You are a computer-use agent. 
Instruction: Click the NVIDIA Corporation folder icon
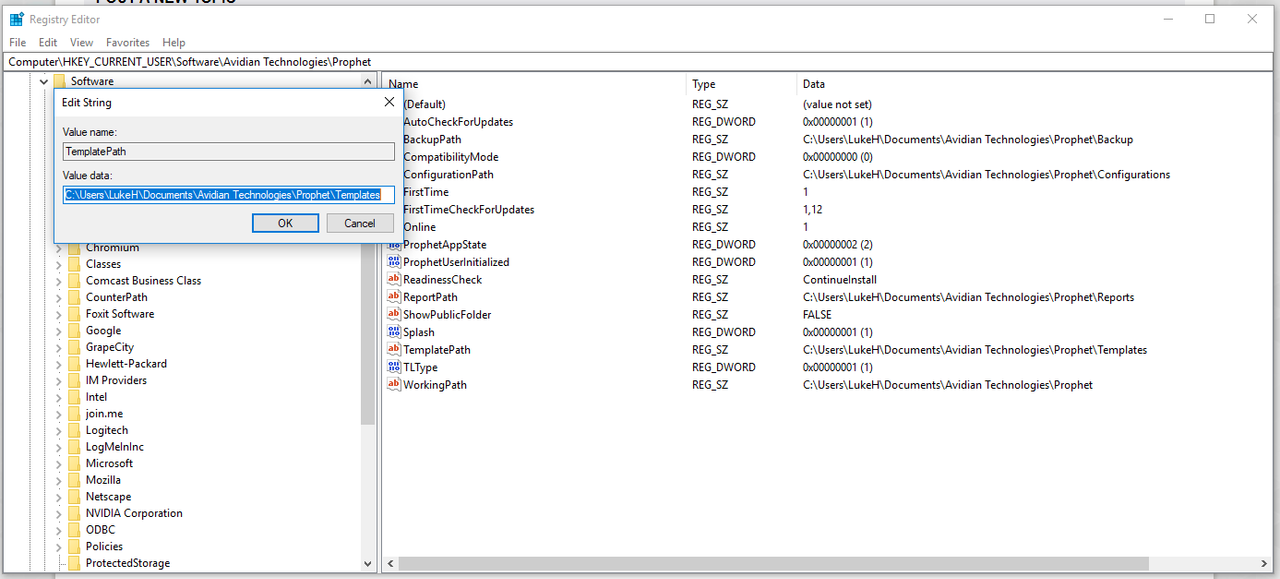(74, 513)
